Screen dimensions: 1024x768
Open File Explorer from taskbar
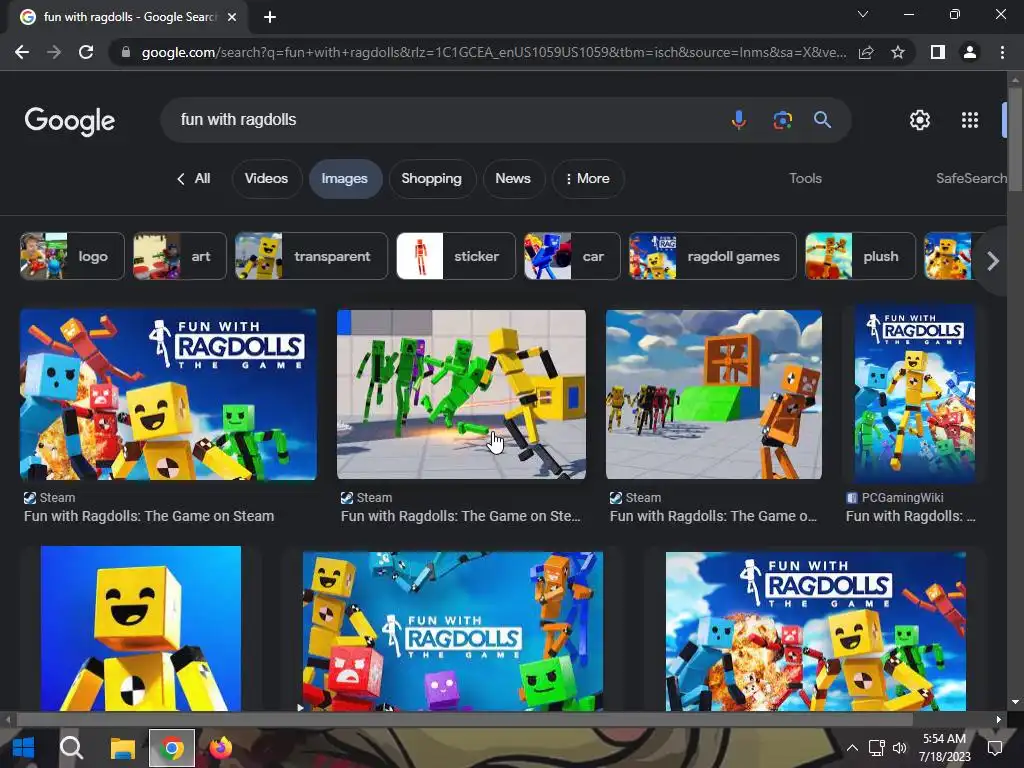tap(122, 748)
